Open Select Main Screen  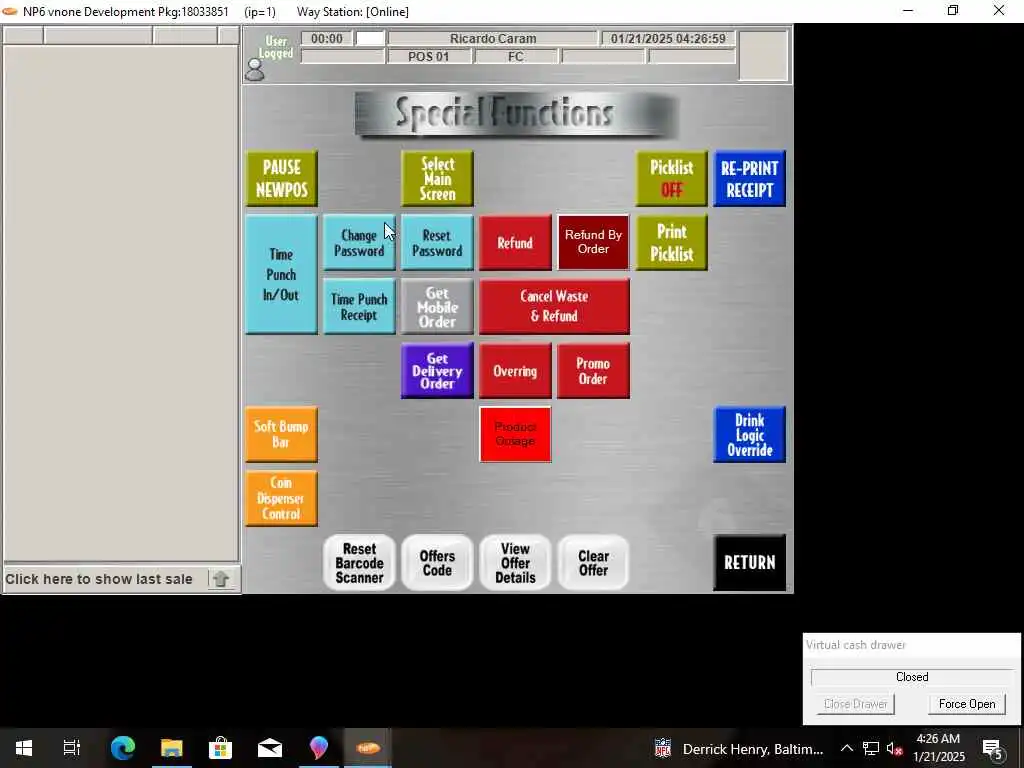click(x=437, y=178)
